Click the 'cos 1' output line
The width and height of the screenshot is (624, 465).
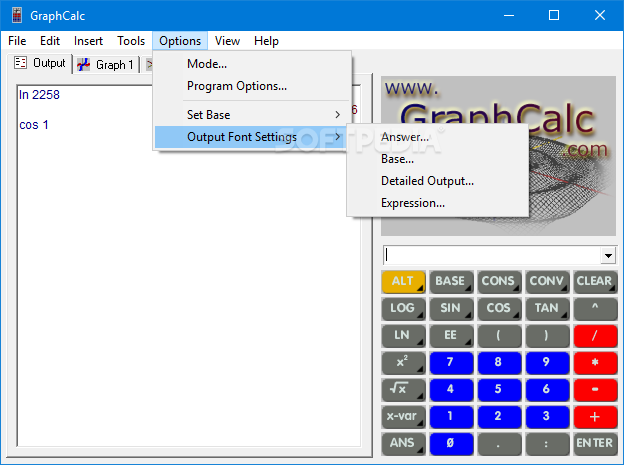tap(34, 125)
